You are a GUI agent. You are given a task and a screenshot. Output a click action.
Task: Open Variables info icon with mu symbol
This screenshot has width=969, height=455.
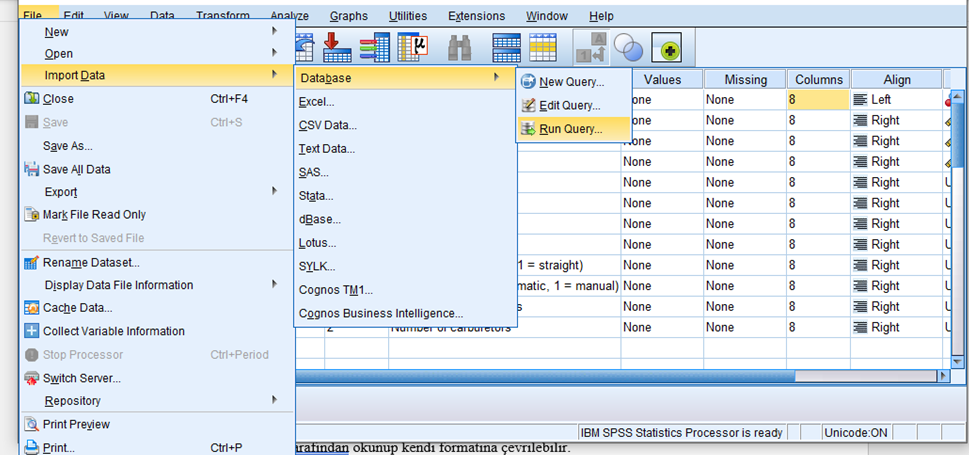click(x=413, y=47)
